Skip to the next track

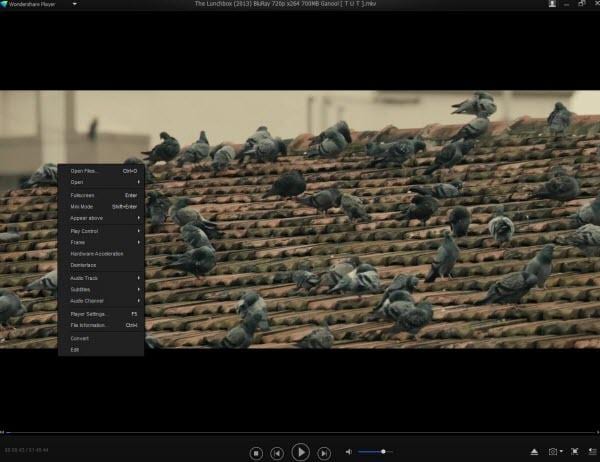324,453
